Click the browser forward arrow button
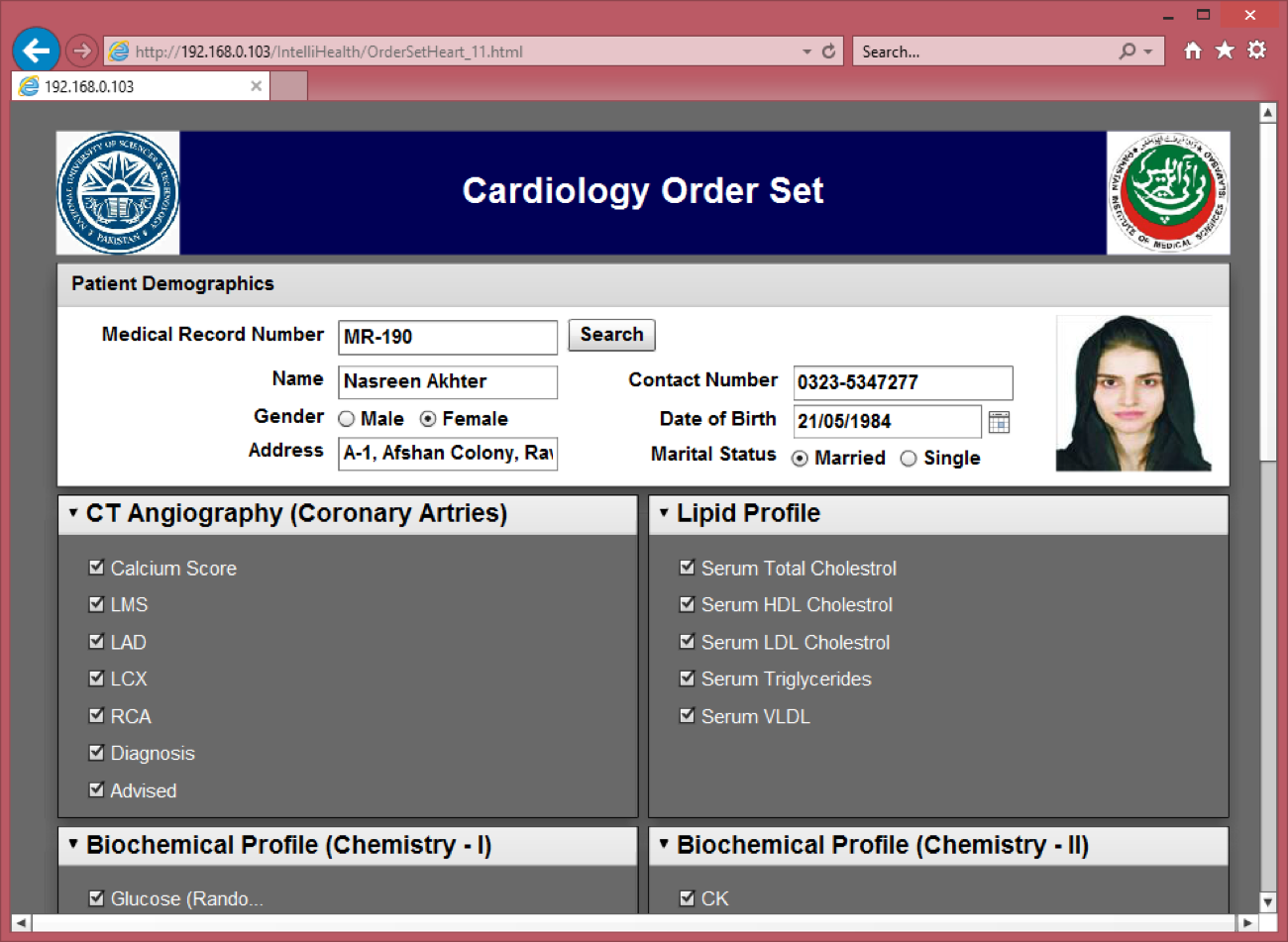Viewport: 1288px width, 942px height. 82,51
